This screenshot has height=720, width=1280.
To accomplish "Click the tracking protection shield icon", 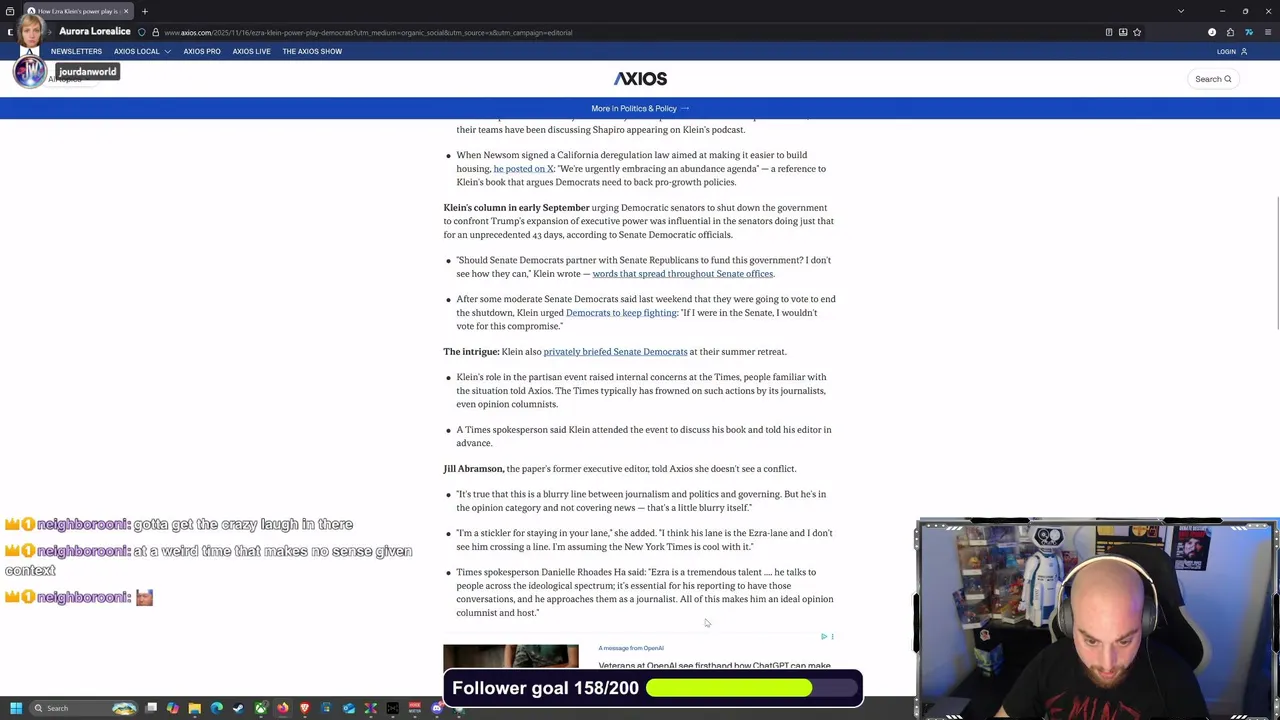I will pyautogui.click(x=141, y=32).
